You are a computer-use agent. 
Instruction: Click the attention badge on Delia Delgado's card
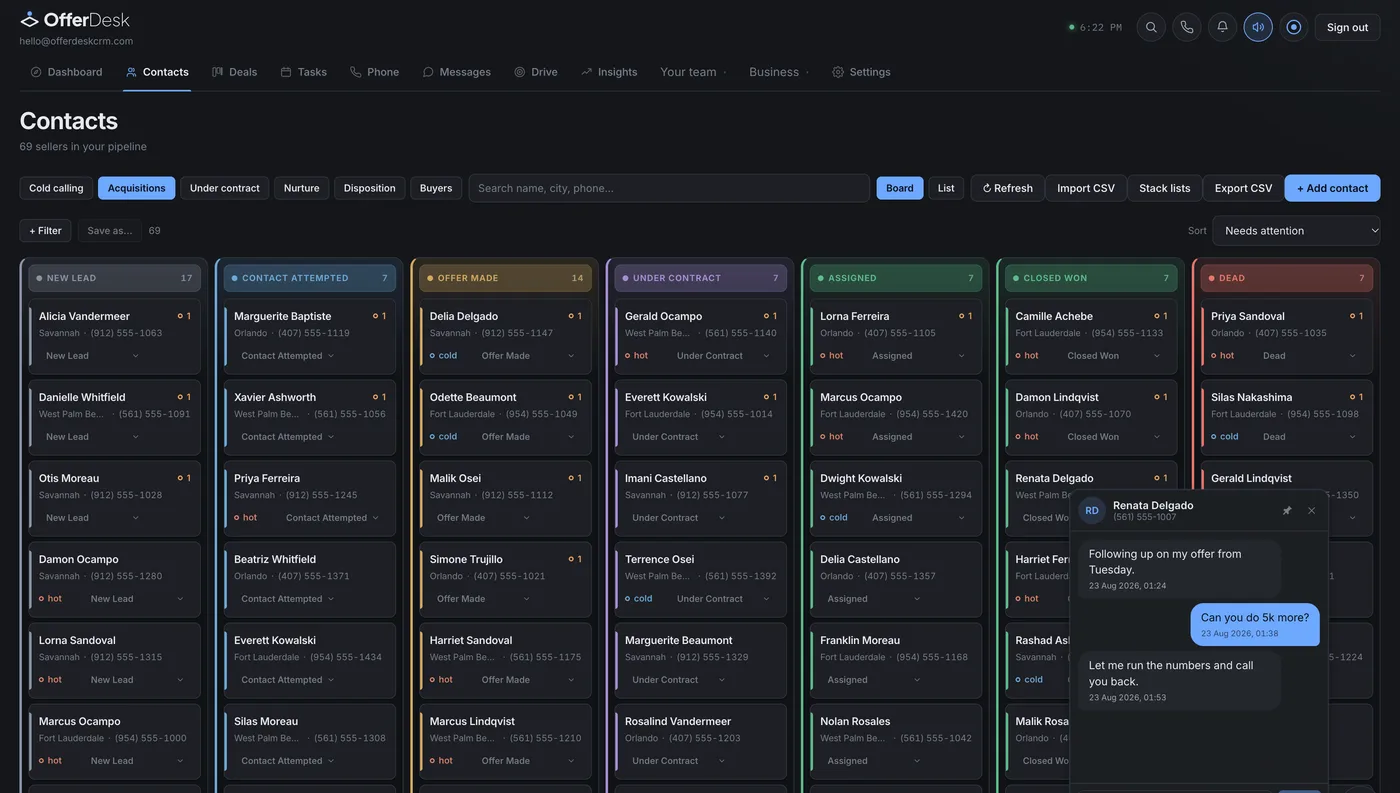click(575, 316)
